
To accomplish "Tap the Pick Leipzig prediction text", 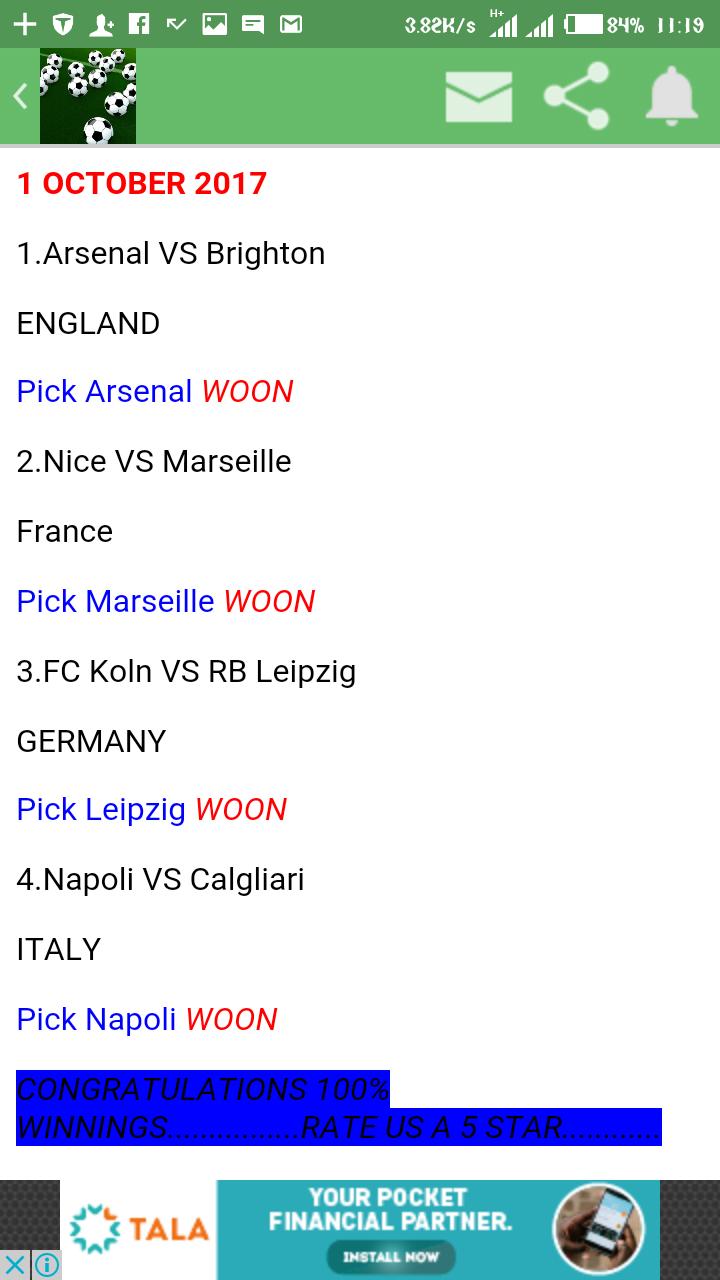I will (x=102, y=809).
